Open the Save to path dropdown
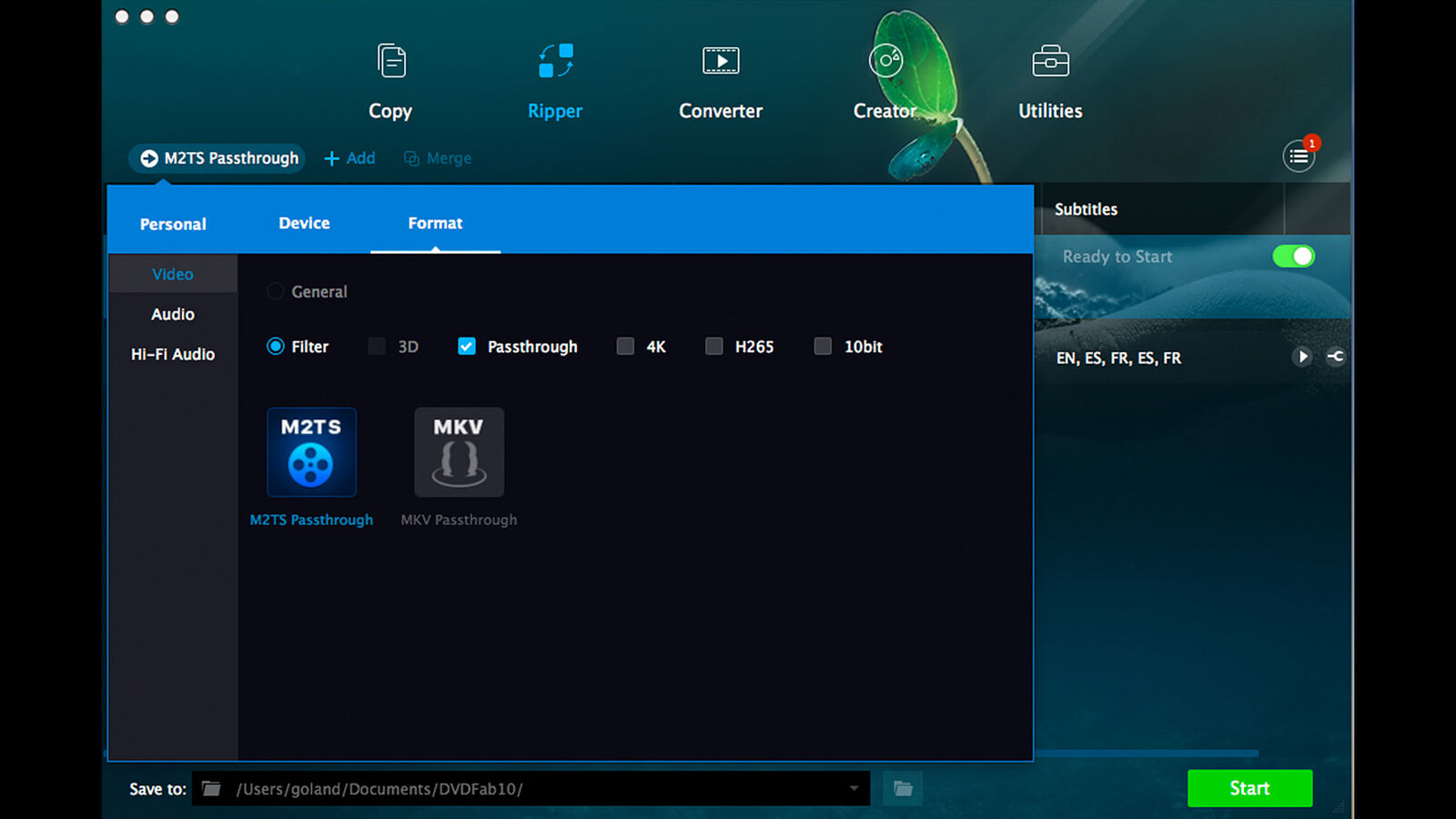 (854, 788)
